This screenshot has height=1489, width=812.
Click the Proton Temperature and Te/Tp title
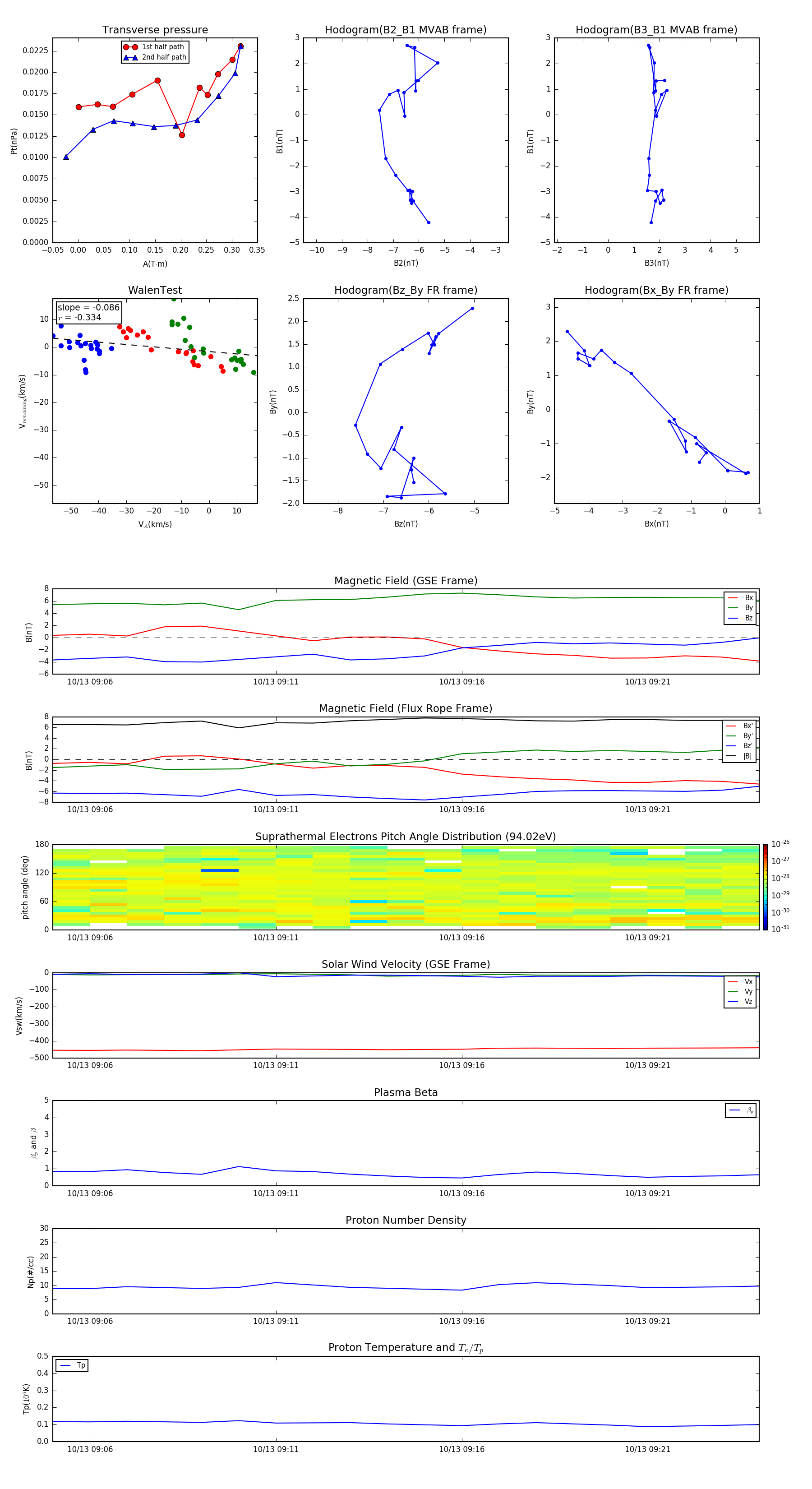coord(406,1348)
